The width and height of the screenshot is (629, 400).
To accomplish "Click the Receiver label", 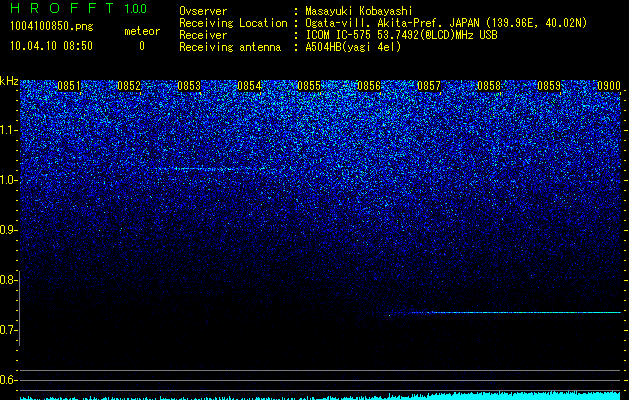I will pos(203,35).
